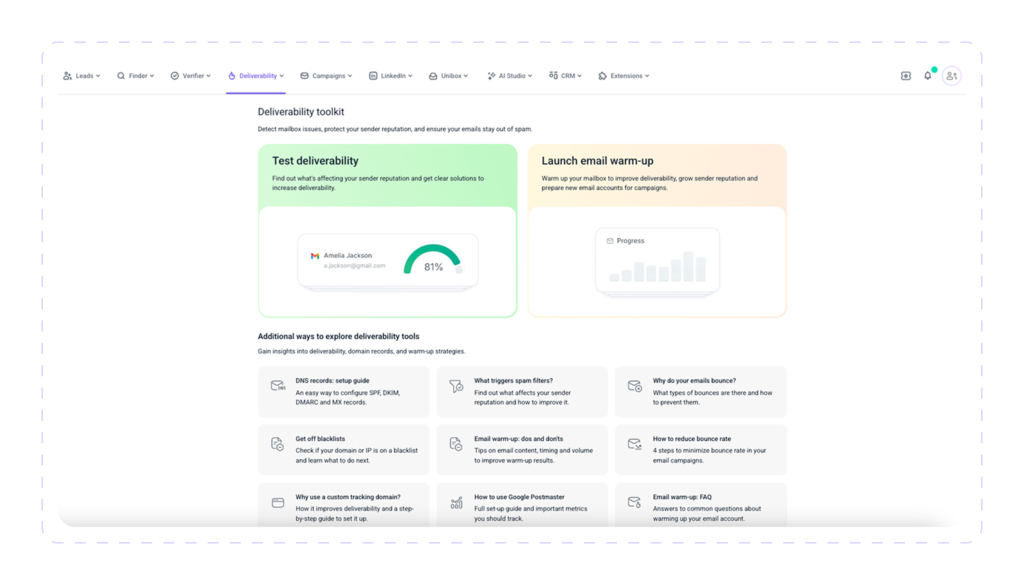Open the AI Studio menu label
1024x585 pixels.
coord(512,76)
